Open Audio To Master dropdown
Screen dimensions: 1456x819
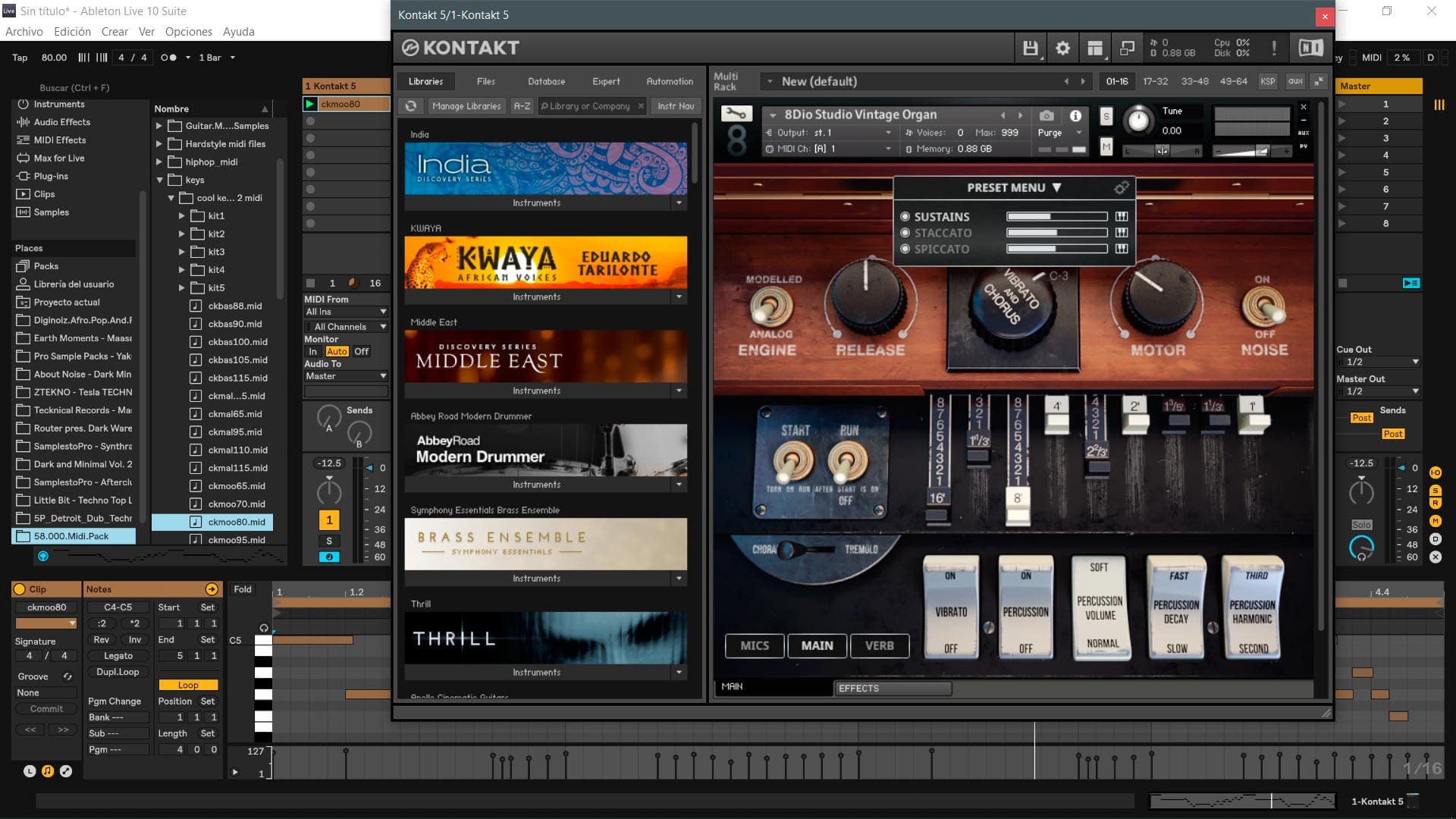346,376
